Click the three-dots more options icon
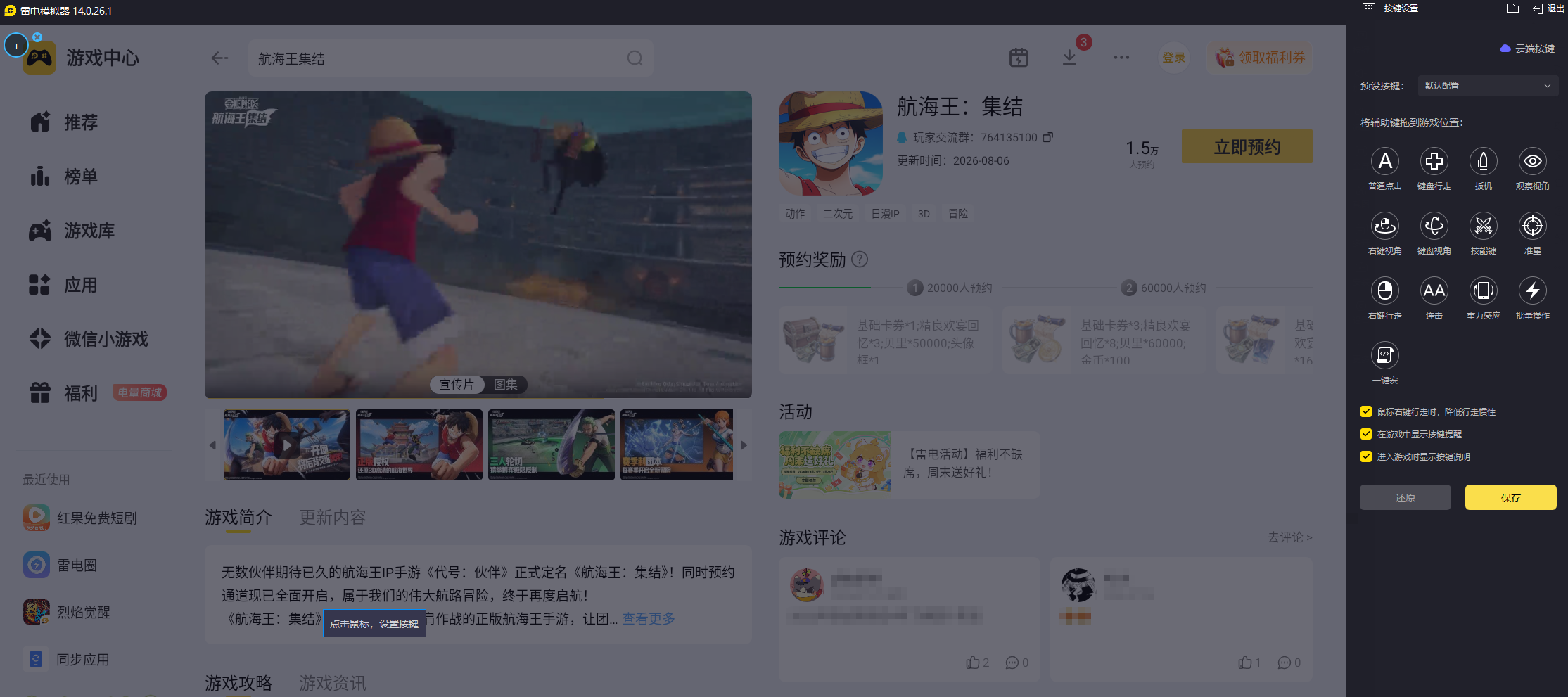The width and height of the screenshot is (1568, 697). pos(1121,58)
